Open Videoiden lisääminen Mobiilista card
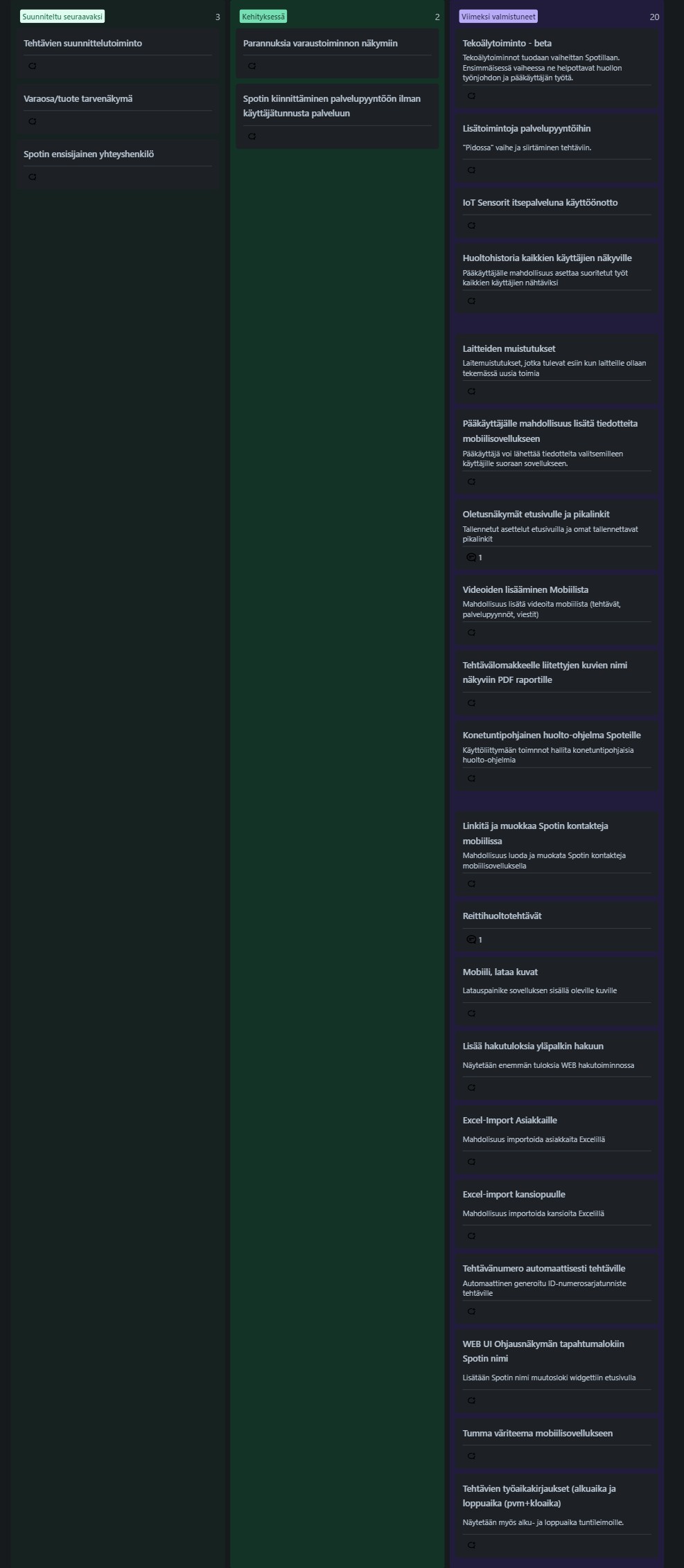 (x=557, y=610)
